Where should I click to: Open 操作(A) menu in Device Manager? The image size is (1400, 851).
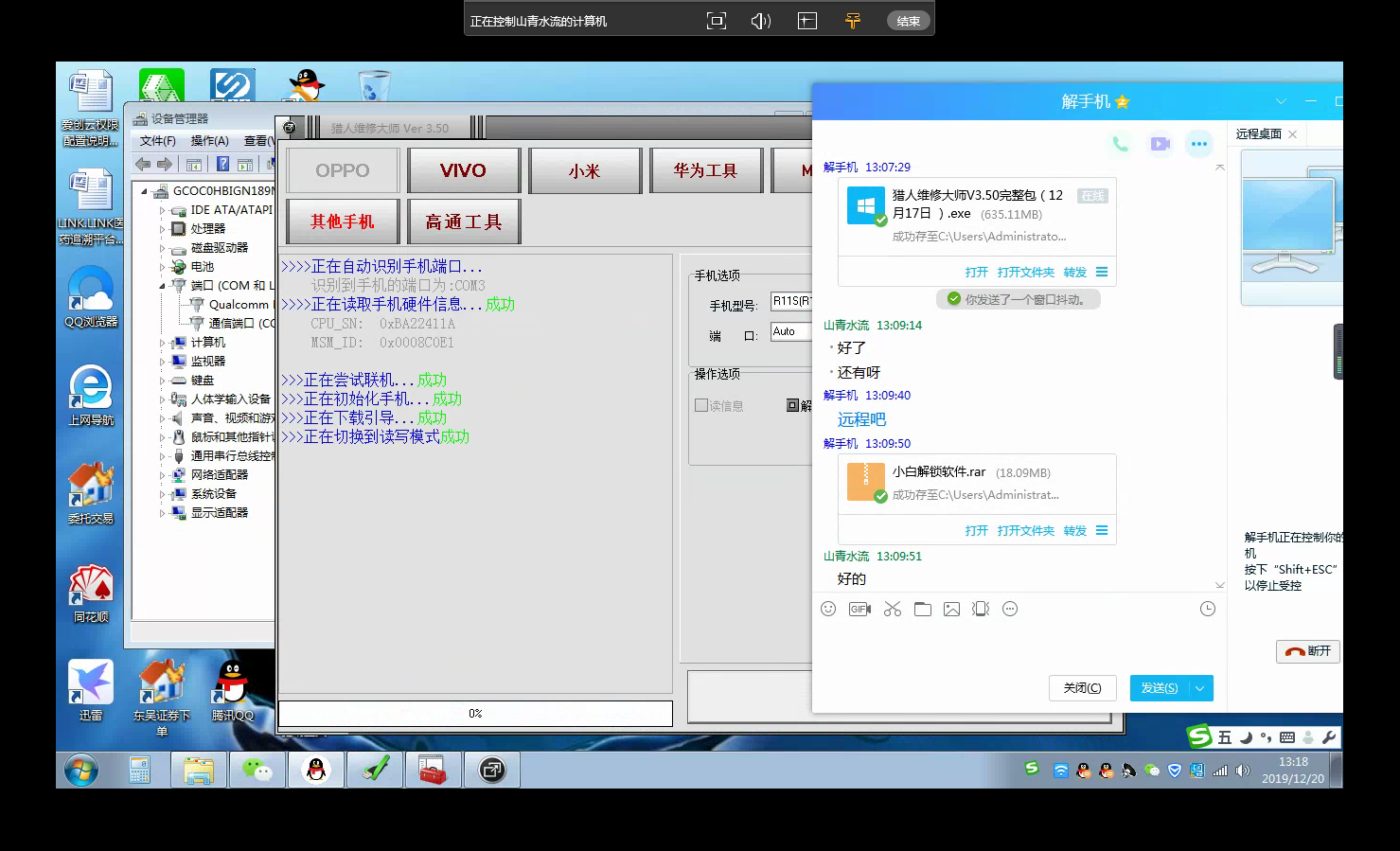[210, 141]
